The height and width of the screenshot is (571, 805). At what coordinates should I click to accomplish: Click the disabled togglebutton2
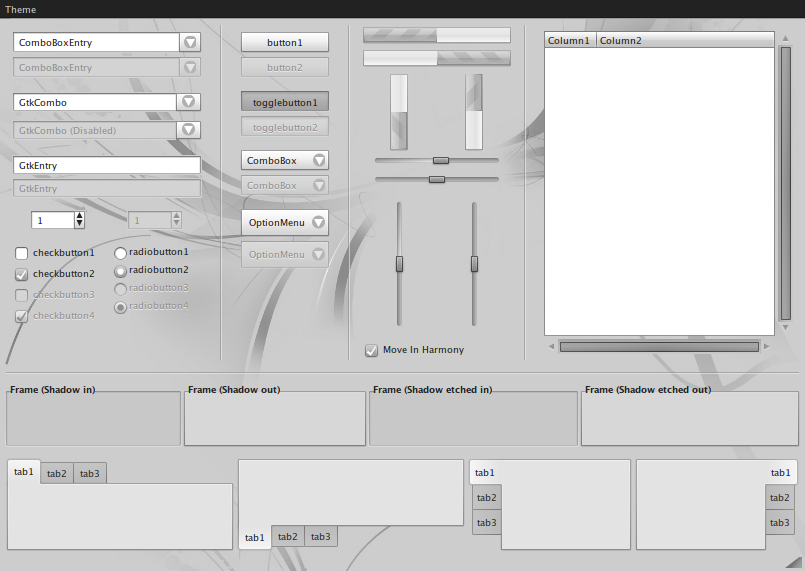click(285, 127)
